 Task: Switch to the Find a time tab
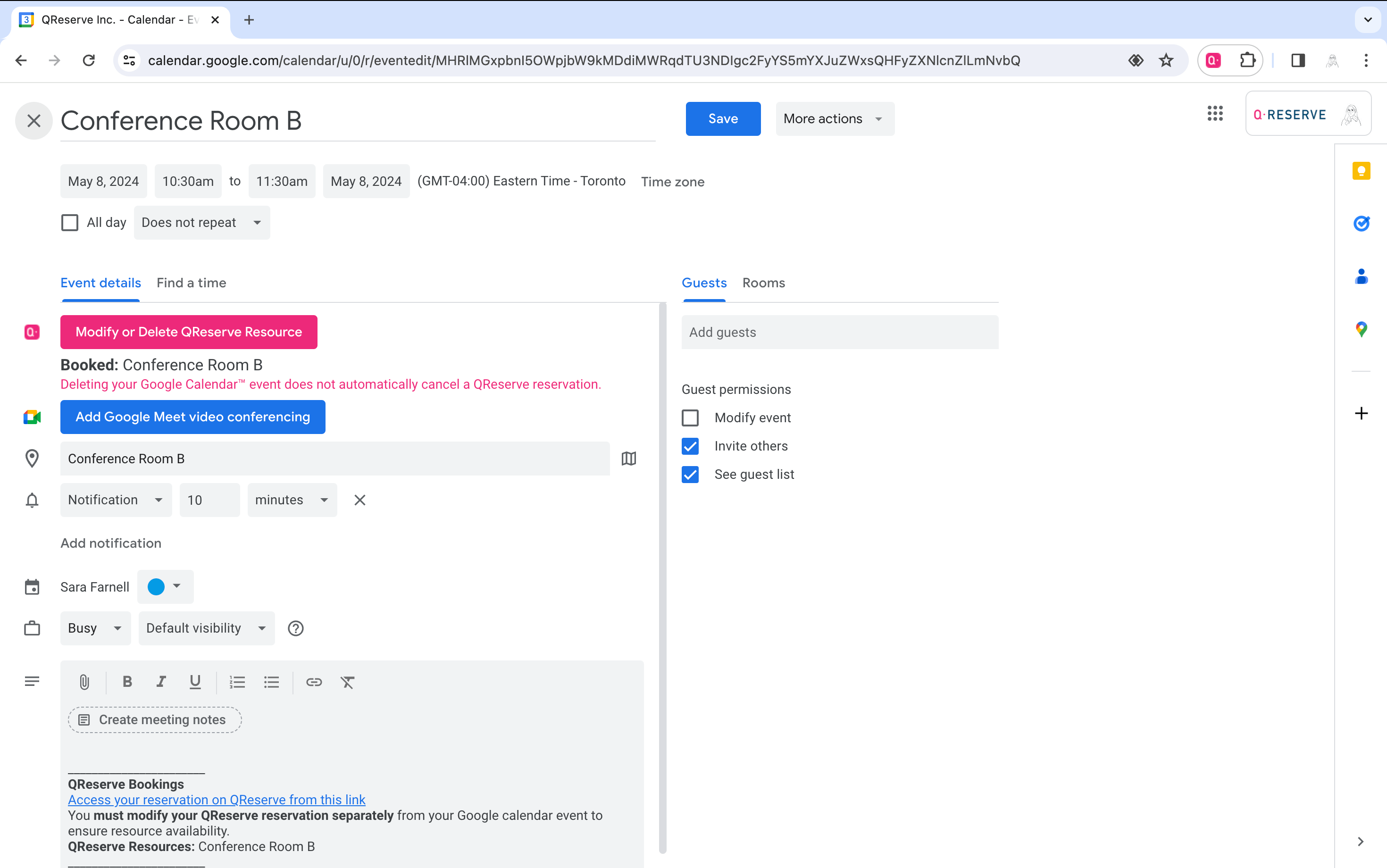coord(191,283)
